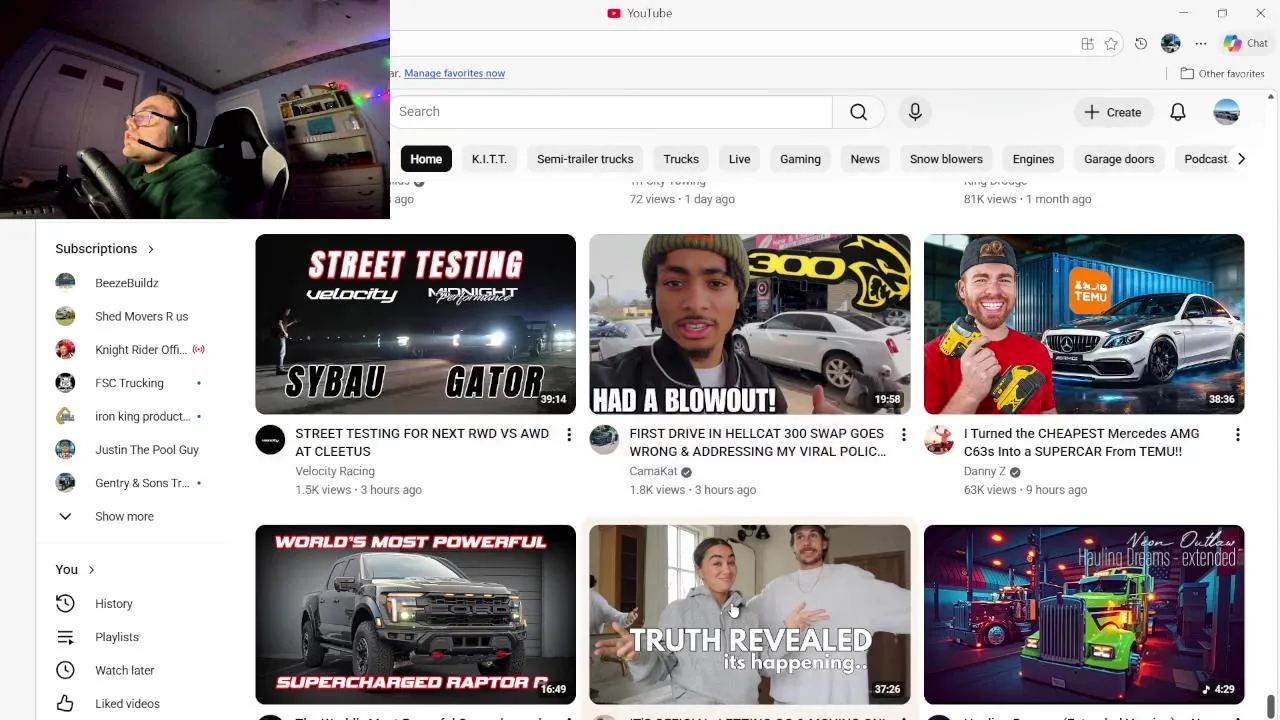Viewport: 1280px width, 720px height.
Task: Open BeezeBuildz channel avatar in sidebar
Action: pyautogui.click(x=65, y=283)
